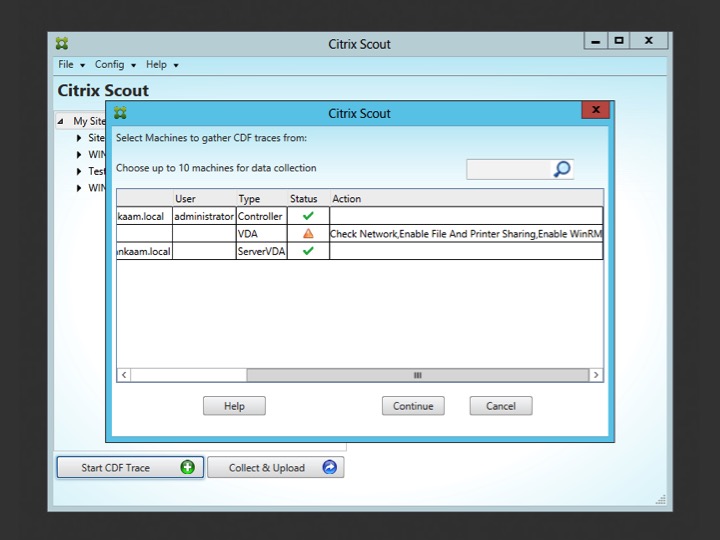This screenshot has height=540, width=720.
Task: Click the Collect & Upload button
Action: pyautogui.click(x=276, y=467)
